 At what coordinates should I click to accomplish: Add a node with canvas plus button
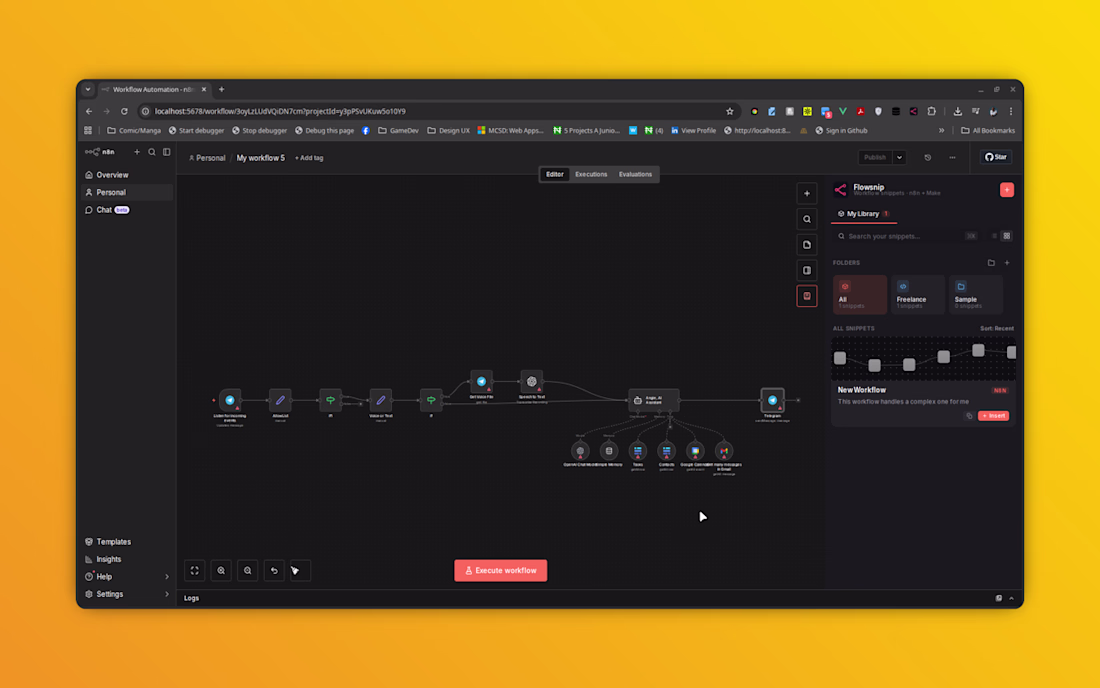click(x=807, y=194)
